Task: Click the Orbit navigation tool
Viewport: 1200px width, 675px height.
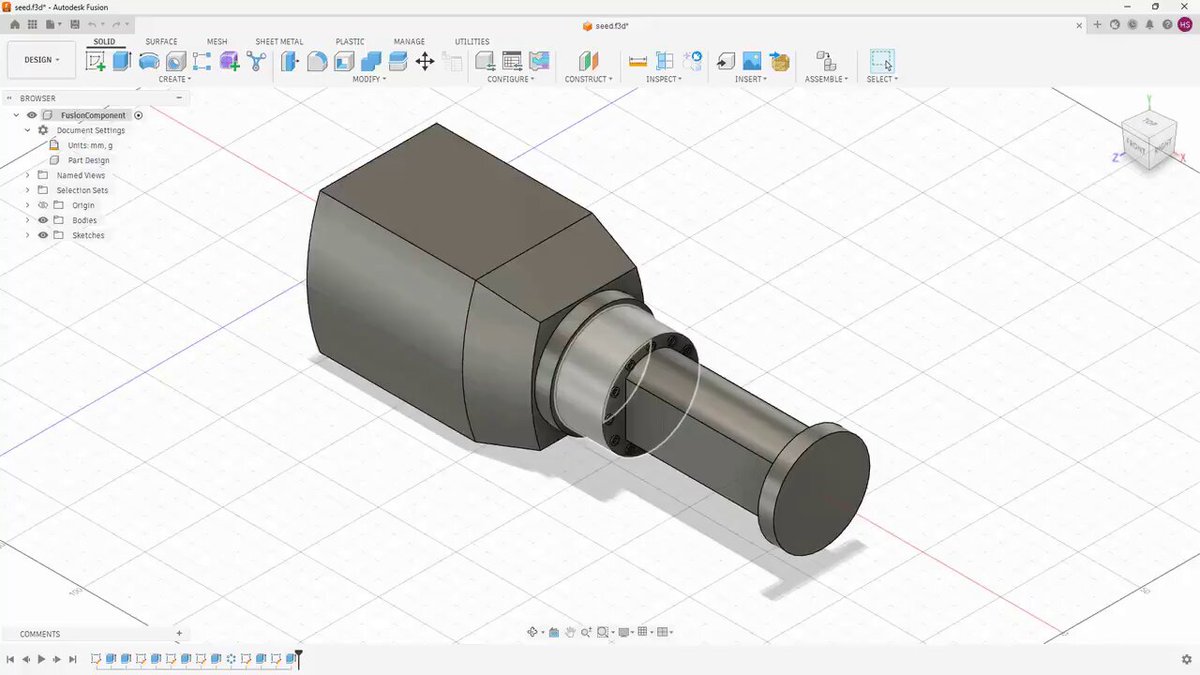Action: [533, 632]
